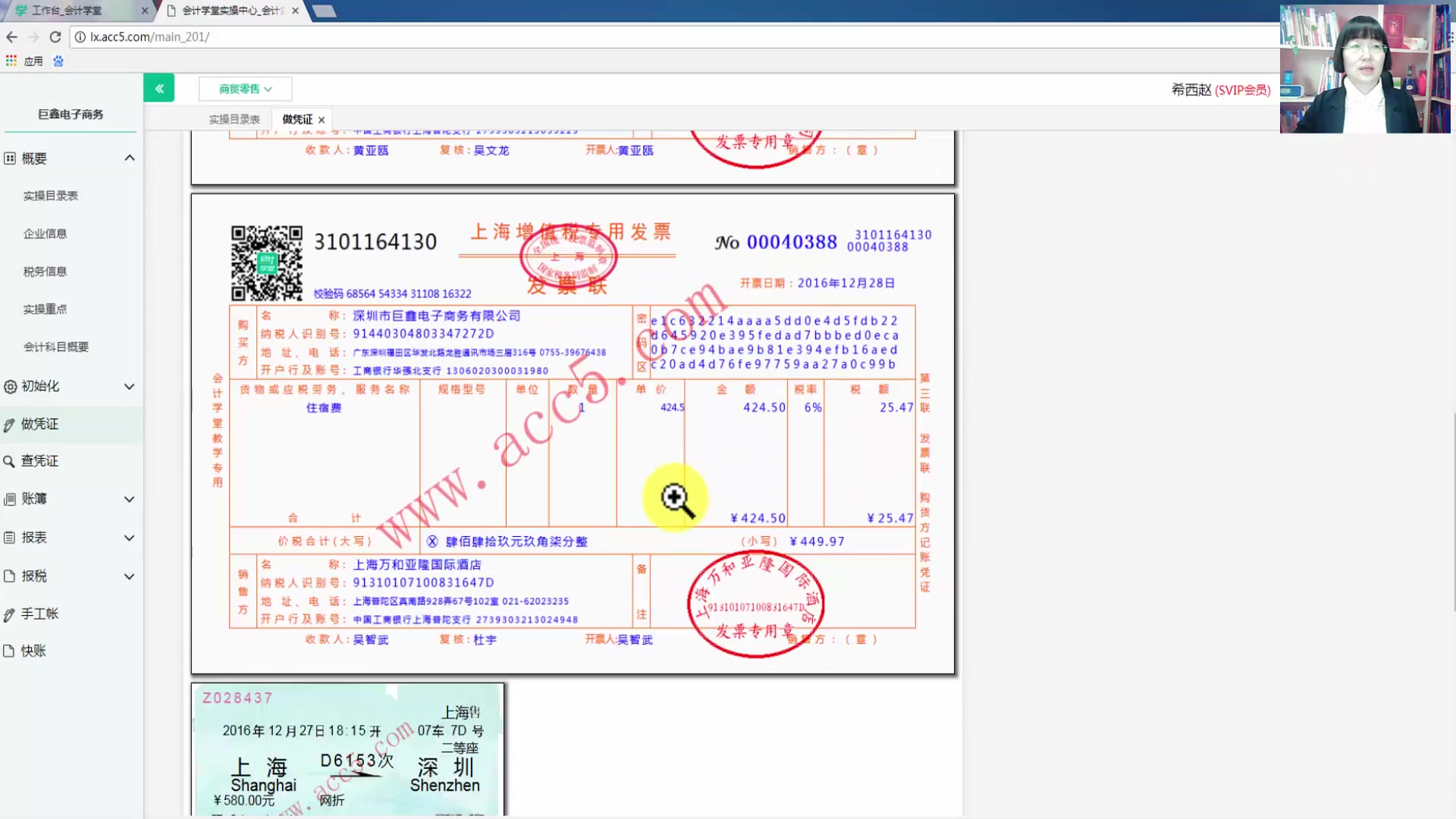Open the 商贸零售 dropdown
The image size is (1456, 819).
tap(245, 89)
